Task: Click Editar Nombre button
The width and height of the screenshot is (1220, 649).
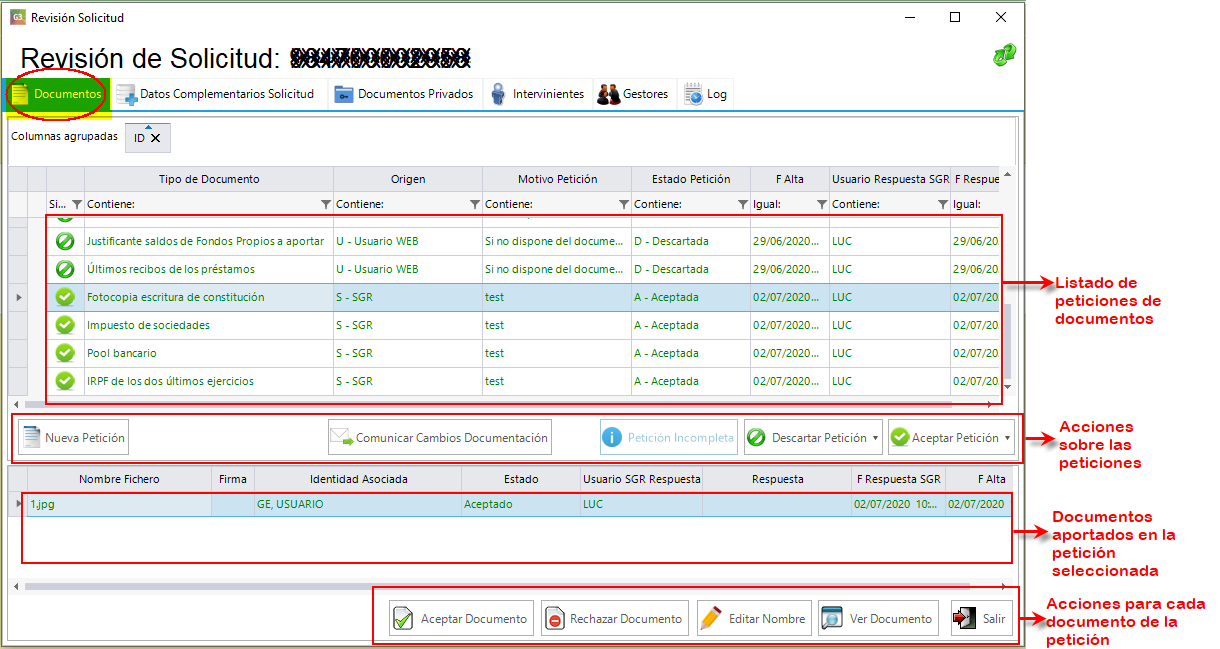Action: click(x=753, y=618)
